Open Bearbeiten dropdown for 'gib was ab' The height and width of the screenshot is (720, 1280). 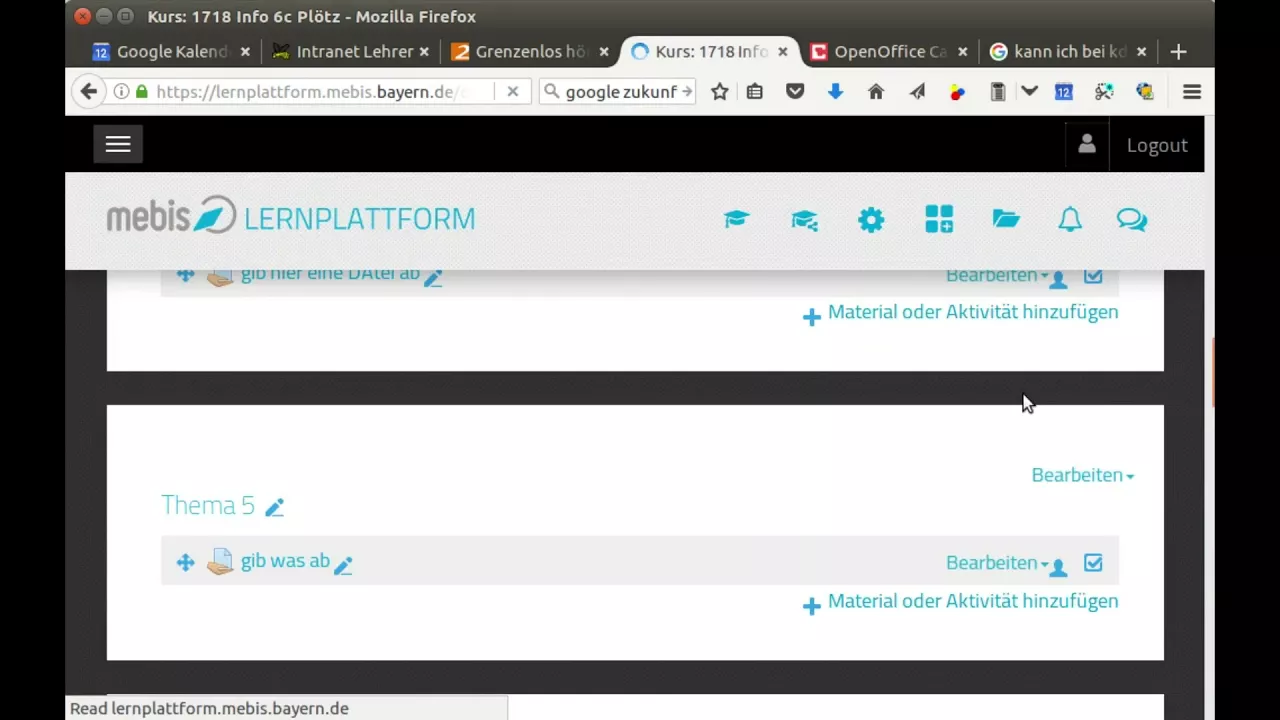997,562
